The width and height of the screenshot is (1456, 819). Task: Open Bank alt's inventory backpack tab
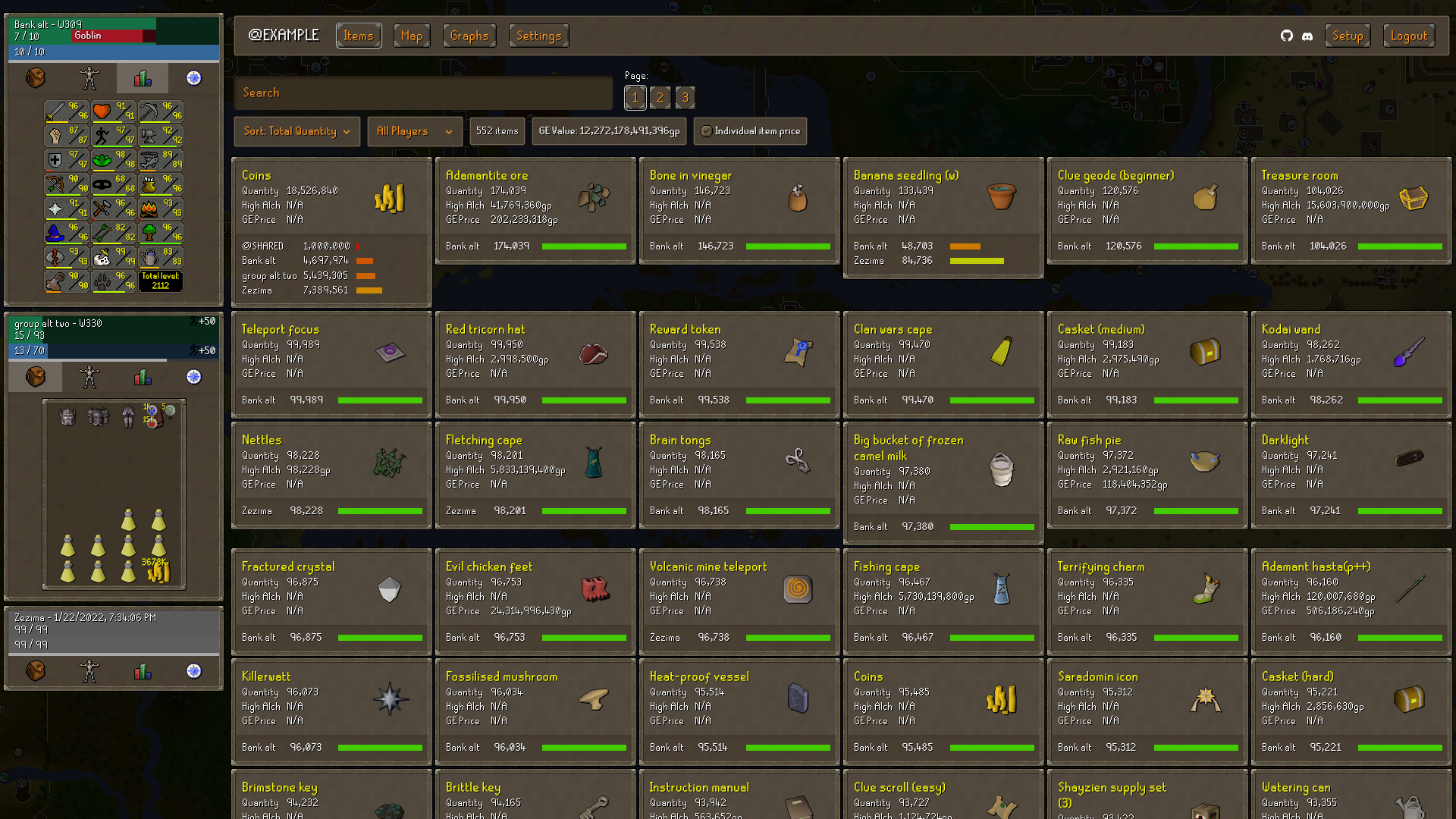pos(36,78)
